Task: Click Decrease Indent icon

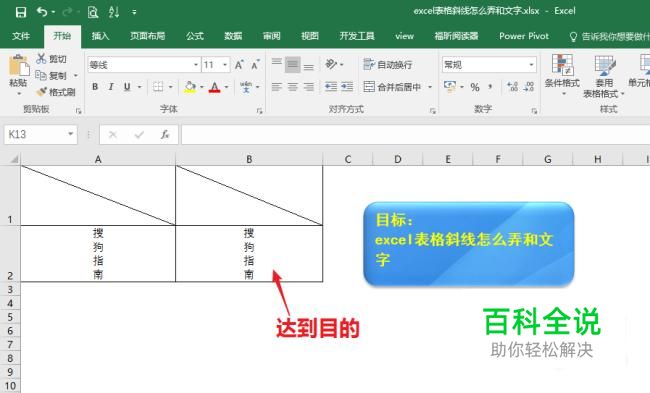Action: pyautogui.click(x=330, y=87)
